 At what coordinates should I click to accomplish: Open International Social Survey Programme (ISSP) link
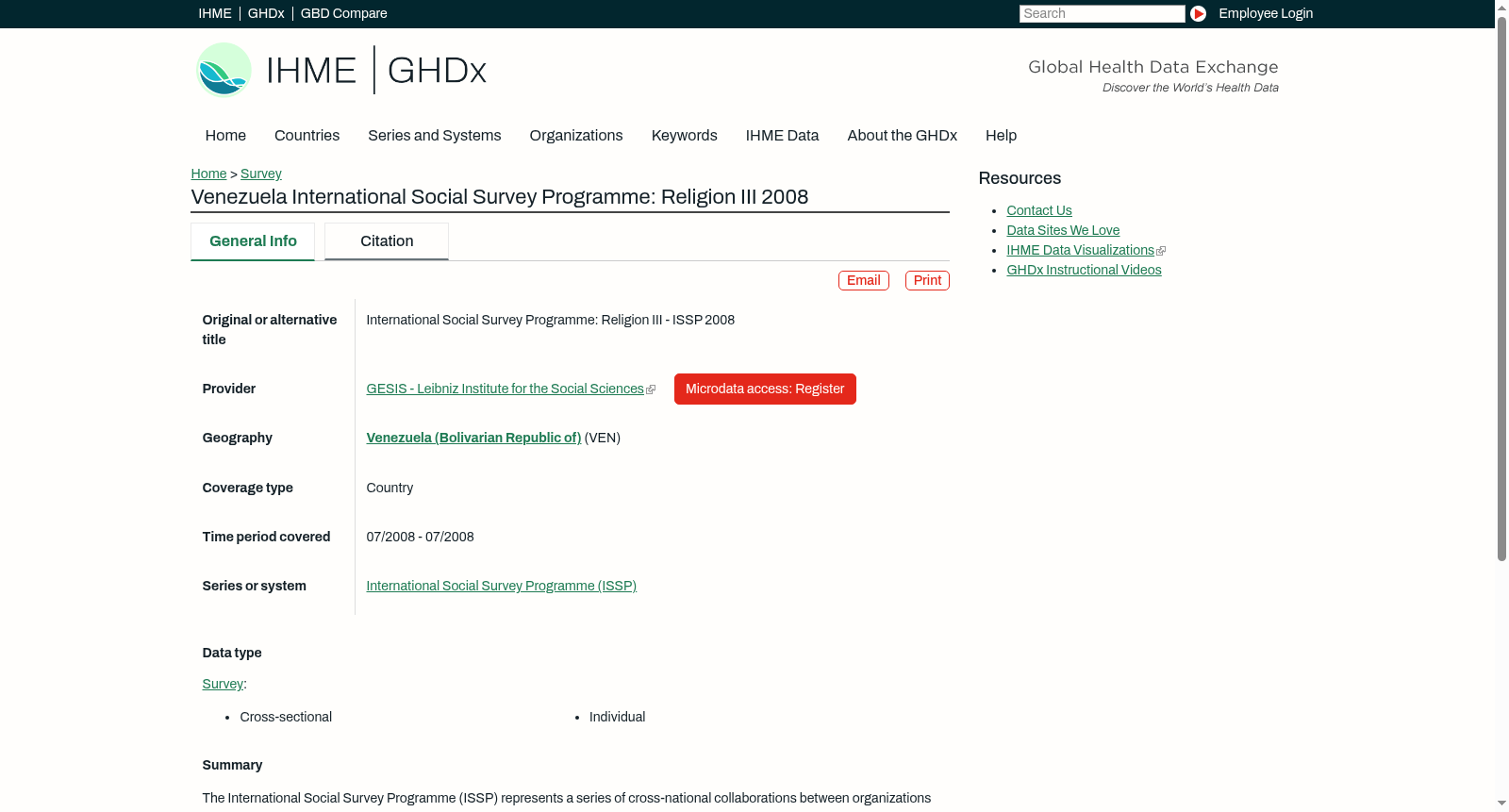coord(501,587)
